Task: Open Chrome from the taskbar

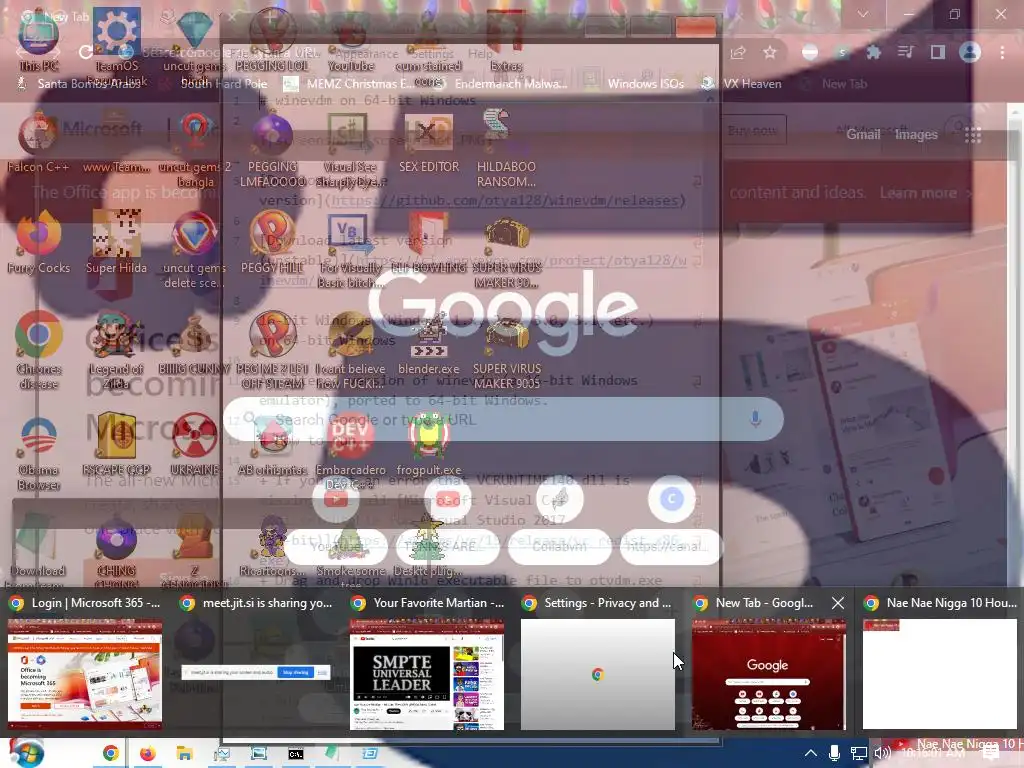Action: 110,753
